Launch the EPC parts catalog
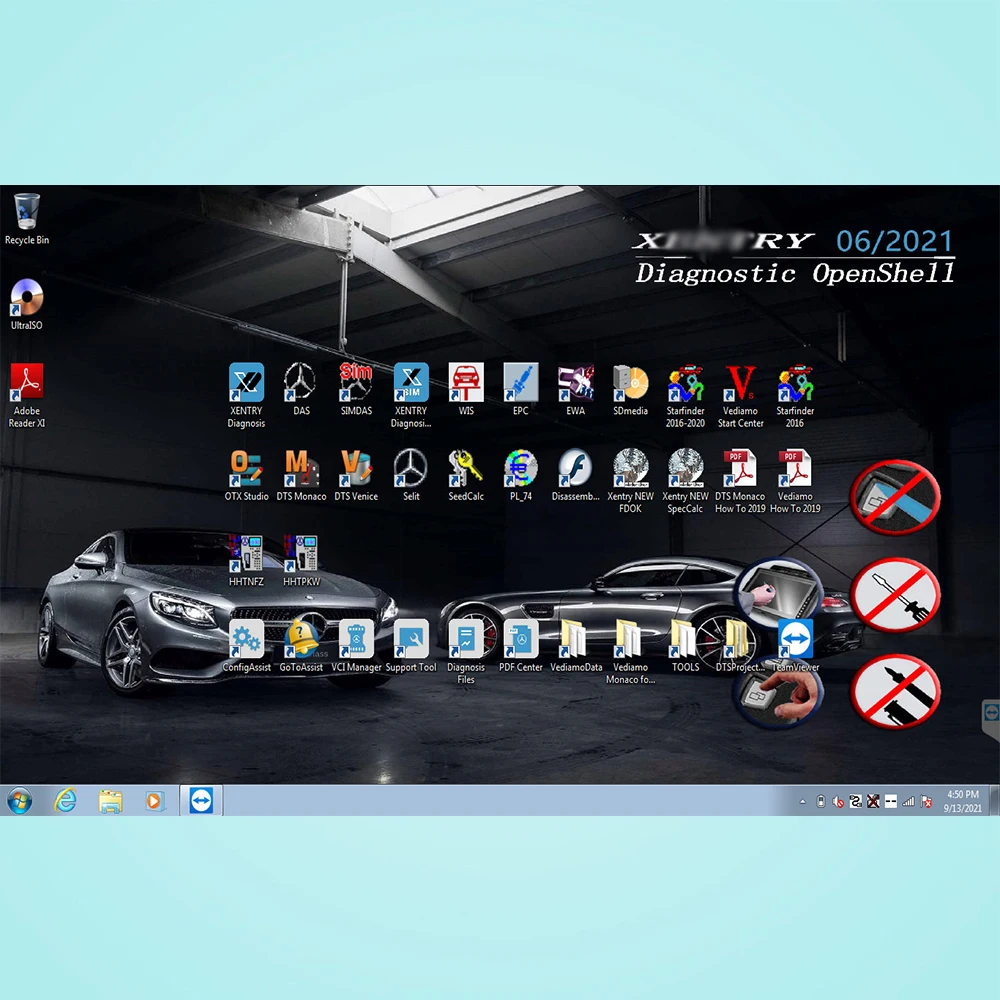Image resolution: width=1000 pixels, height=1000 pixels. point(521,389)
